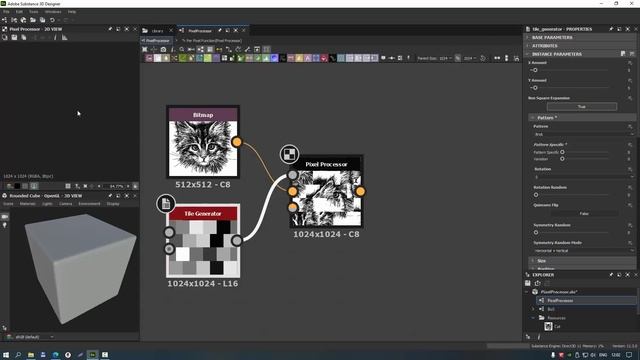Collapse the Resources folder in Explorer

[533, 318]
